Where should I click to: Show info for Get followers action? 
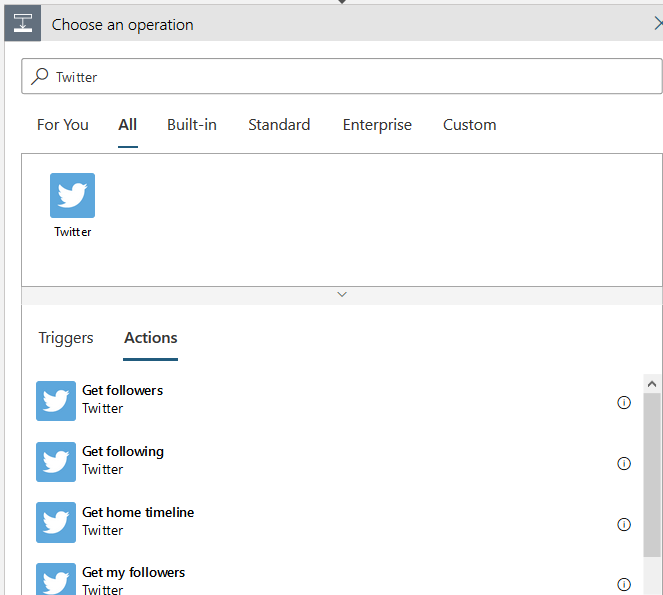(x=624, y=403)
